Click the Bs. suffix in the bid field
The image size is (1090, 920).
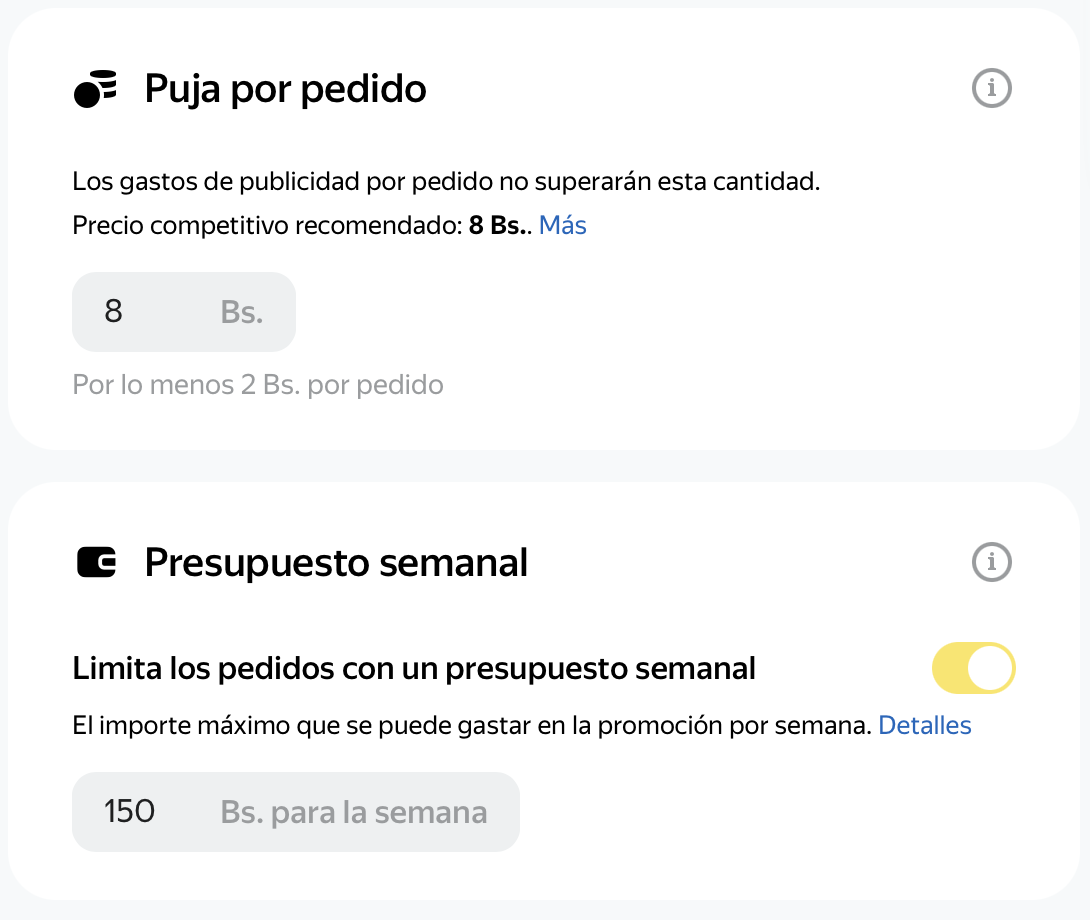pos(241,312)
